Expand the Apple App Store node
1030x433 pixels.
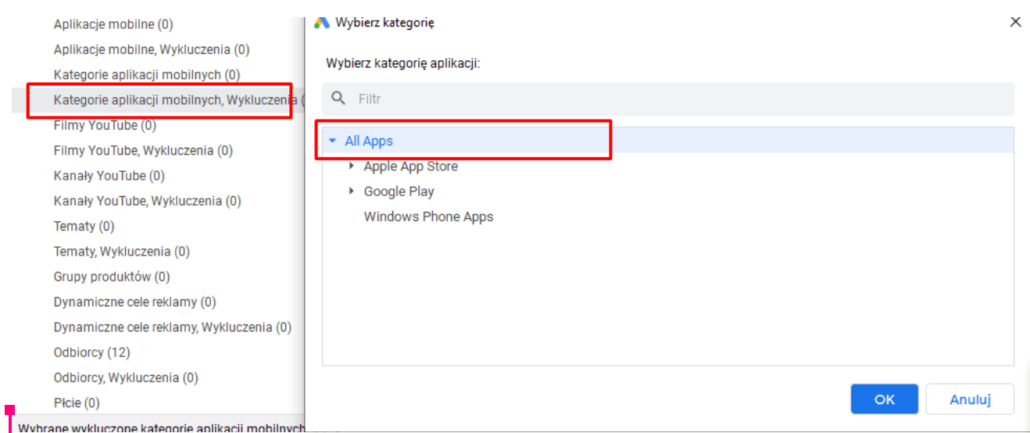pyautogui.click(x=352, y=166)
